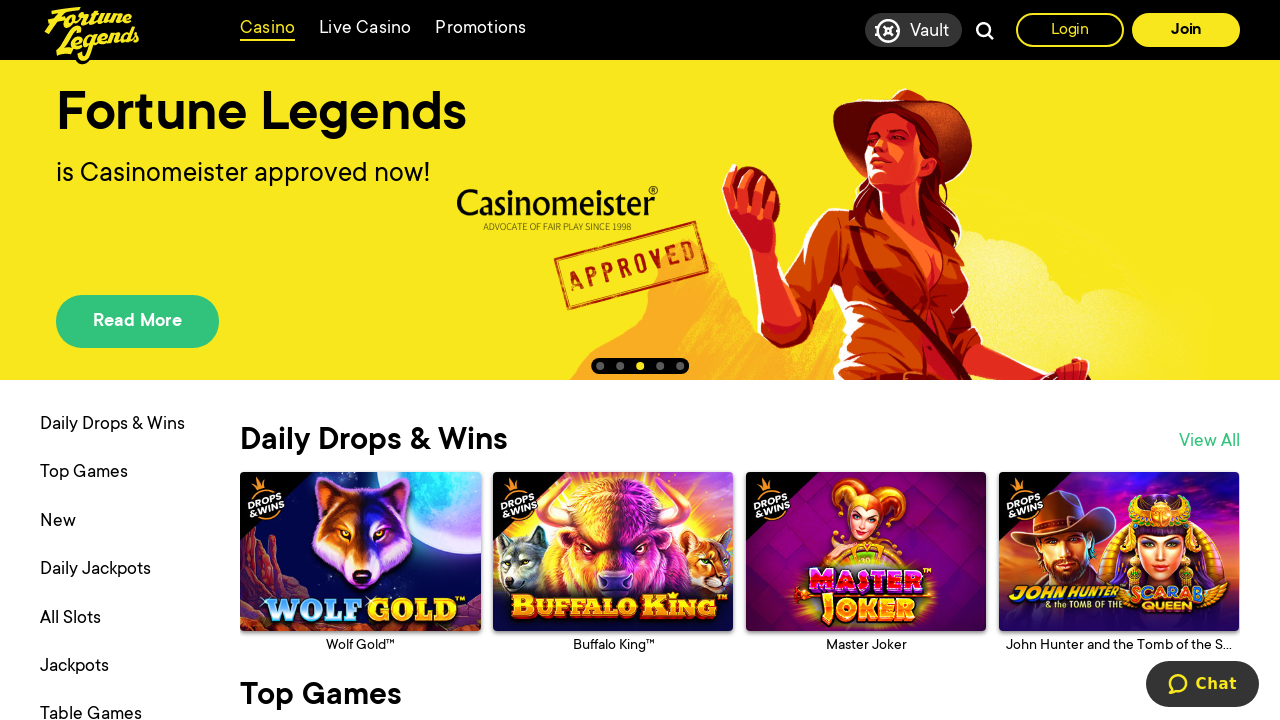Open the Daily Jackpots sidebar category
This screenshot has height=720, width=1280.
(95, 569)
